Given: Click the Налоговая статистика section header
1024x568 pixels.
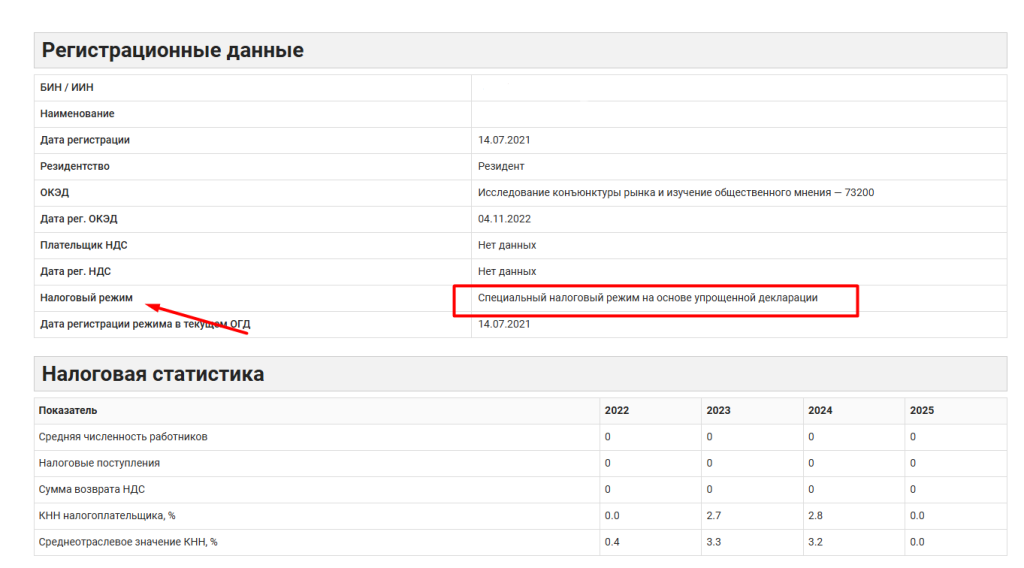Looking at the screenshot, I should (x=152, y=374).
